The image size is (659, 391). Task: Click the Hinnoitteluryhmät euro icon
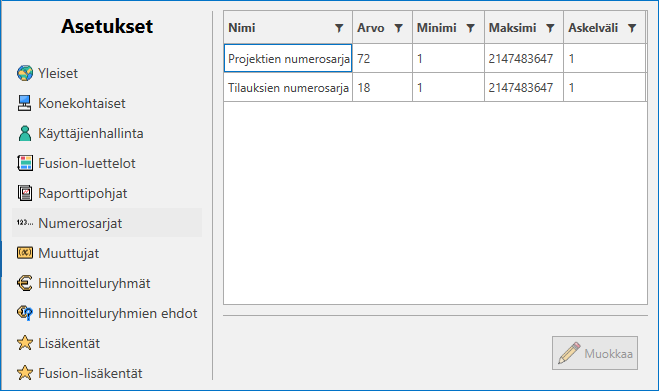(25, 283)
